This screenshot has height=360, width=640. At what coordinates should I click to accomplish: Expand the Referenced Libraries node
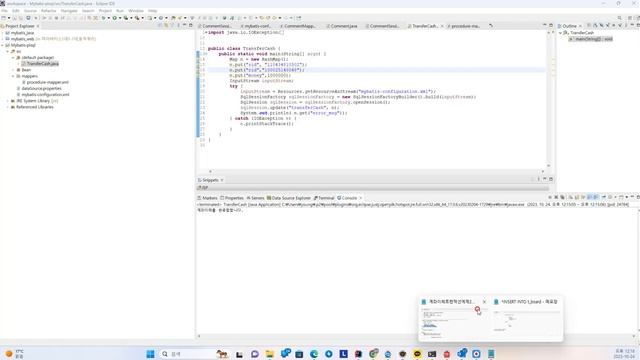pyautogui.click(x=8, y=107)
